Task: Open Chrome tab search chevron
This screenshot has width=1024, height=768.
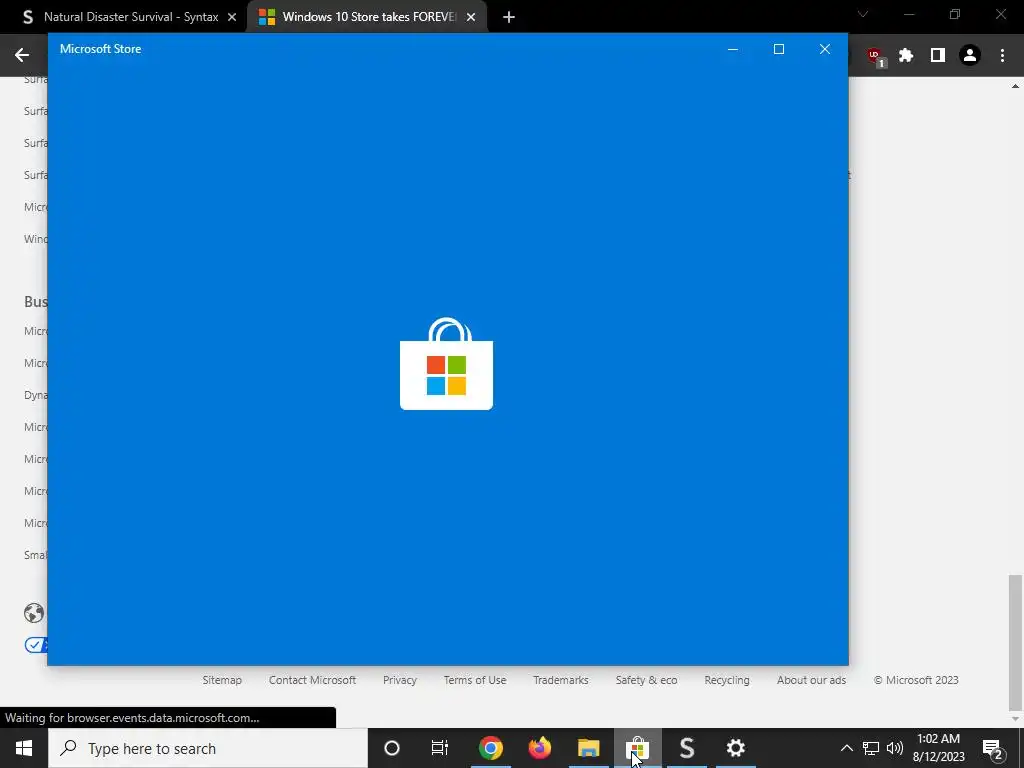Action: [x=863, y=14]
